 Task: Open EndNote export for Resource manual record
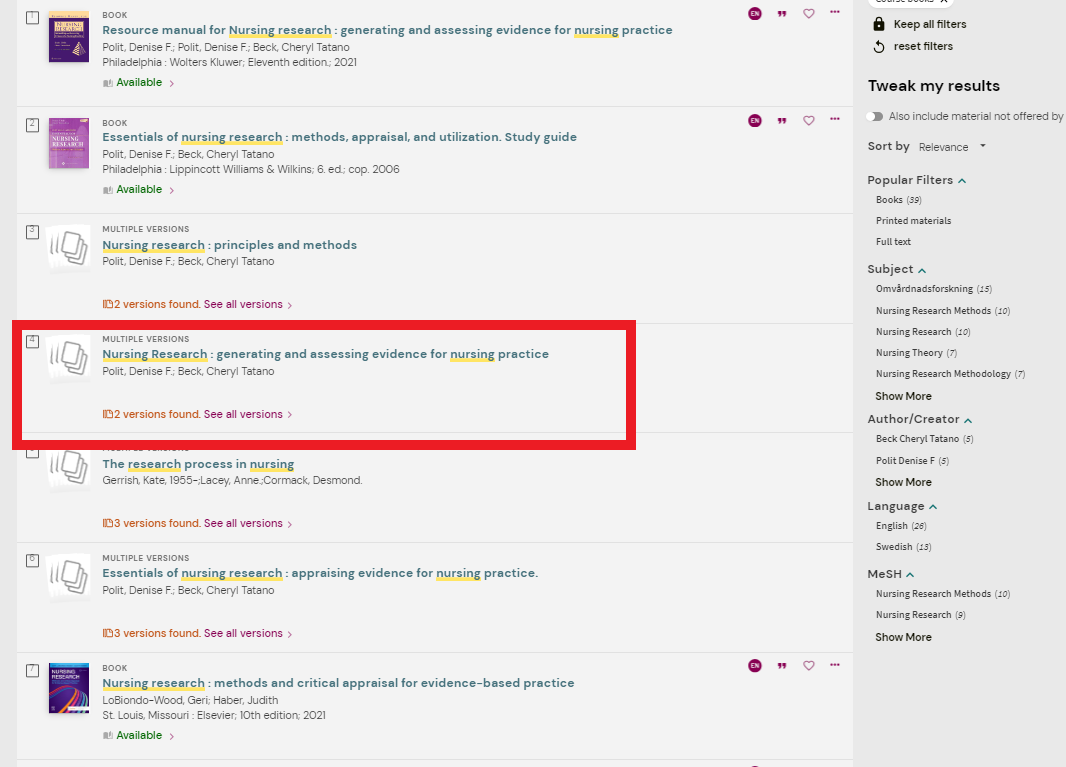755,14
